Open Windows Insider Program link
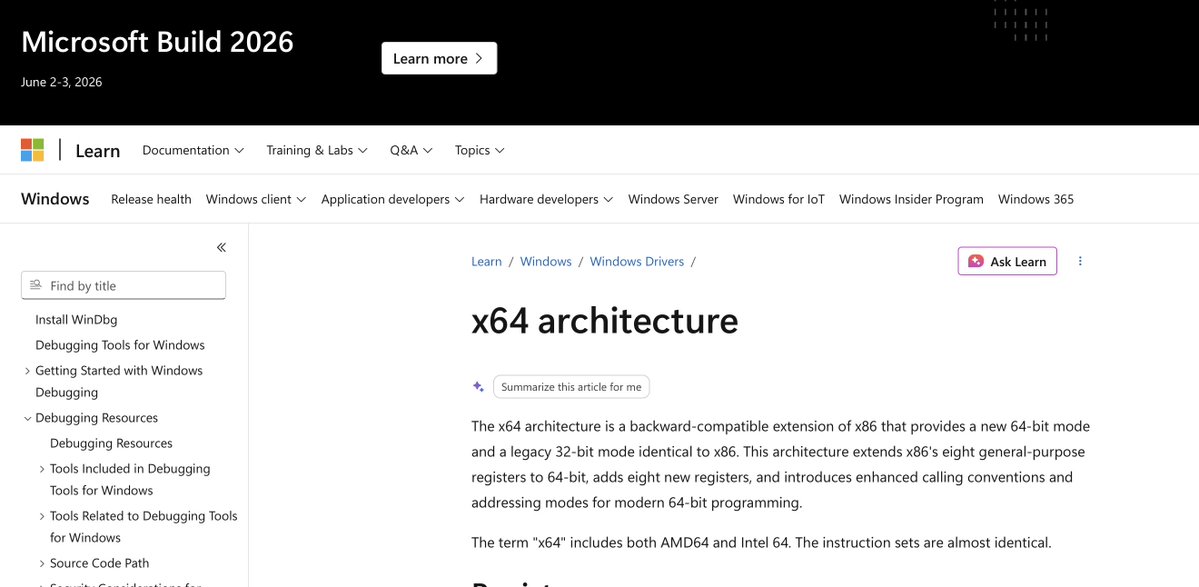Image resolution: width=1199 pixels, height=587 pixels. 911,199
